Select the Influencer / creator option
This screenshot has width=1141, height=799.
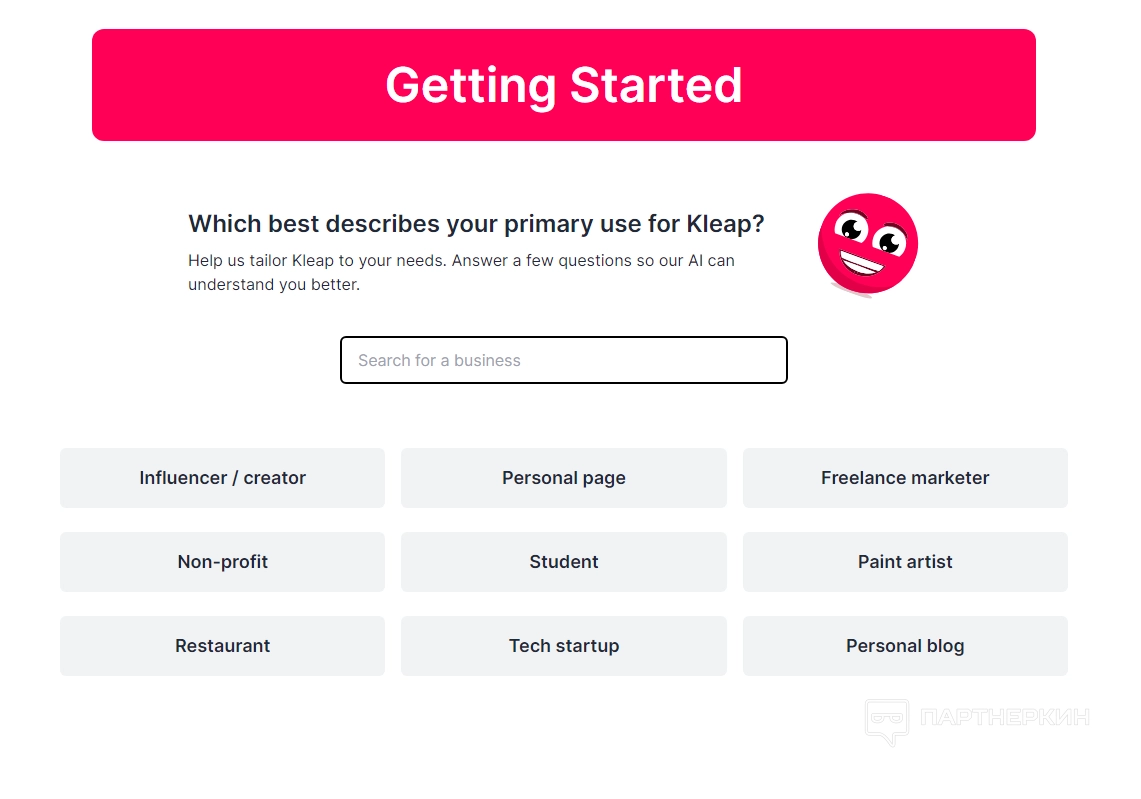[222, 478]
